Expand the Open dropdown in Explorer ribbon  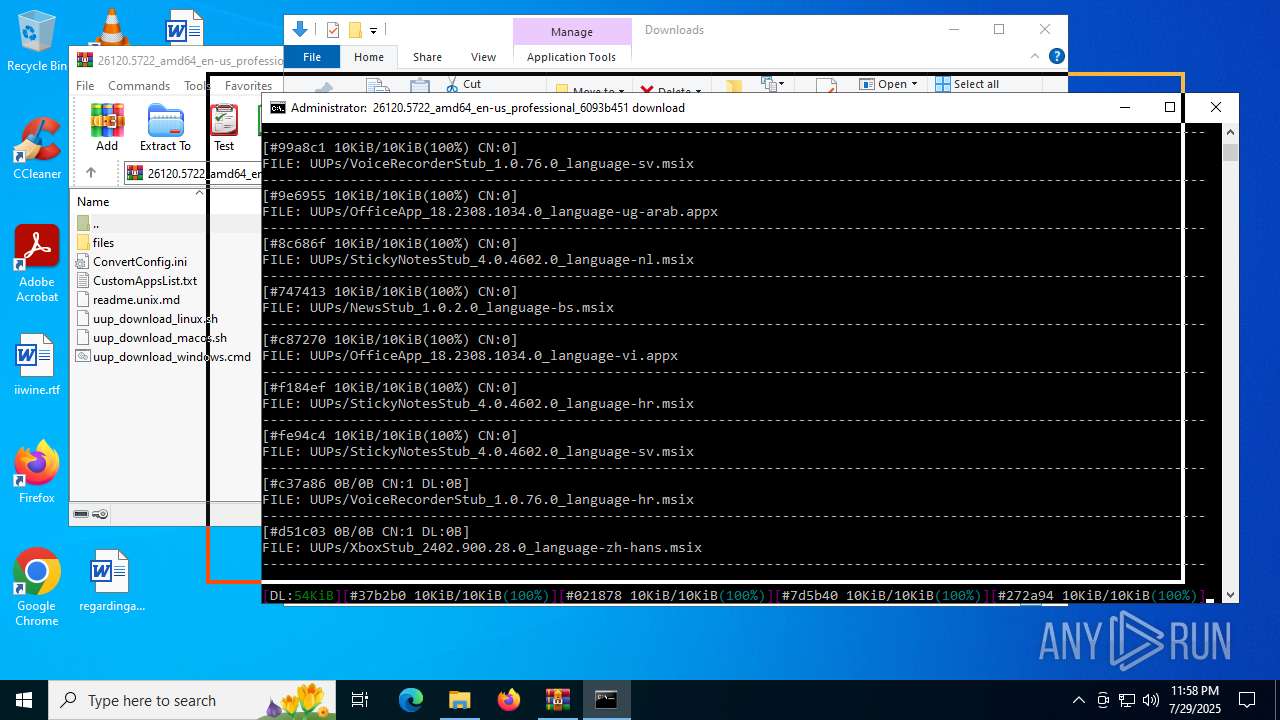914,84
